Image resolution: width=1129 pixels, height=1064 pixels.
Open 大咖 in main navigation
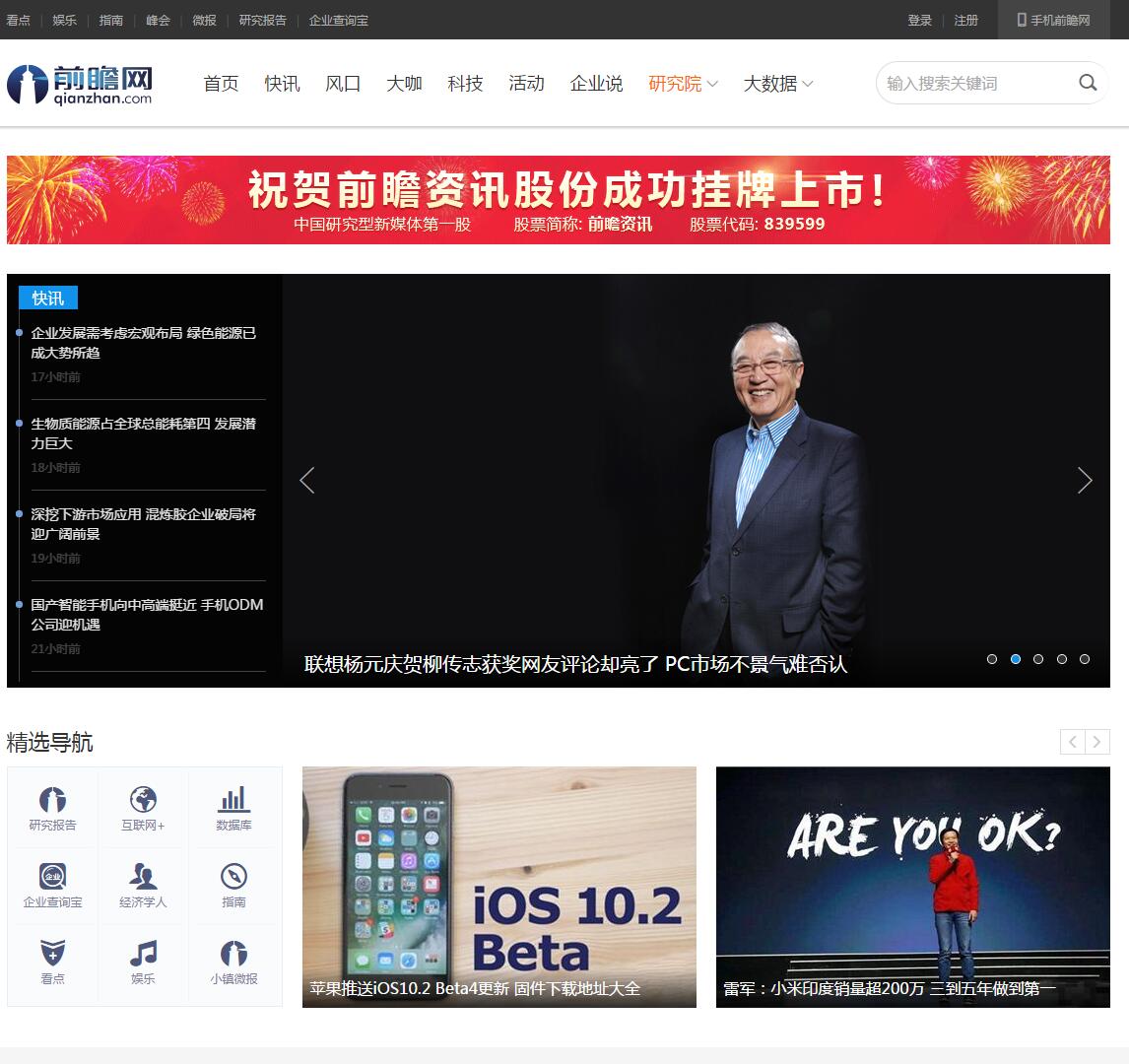(x=404, y=84)
